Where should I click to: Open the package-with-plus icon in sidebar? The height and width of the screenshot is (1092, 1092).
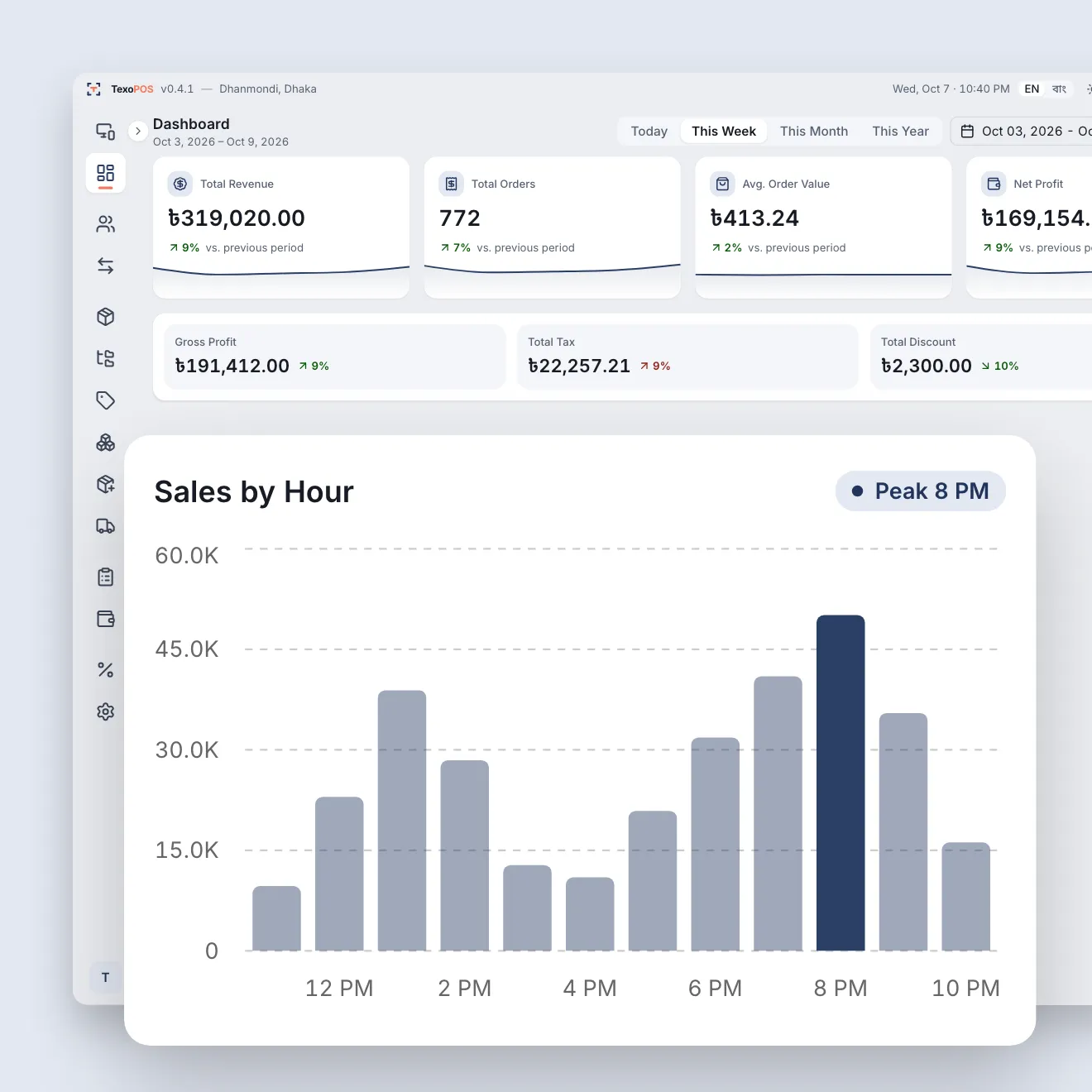pyautogui.click(x=105, y=484)
